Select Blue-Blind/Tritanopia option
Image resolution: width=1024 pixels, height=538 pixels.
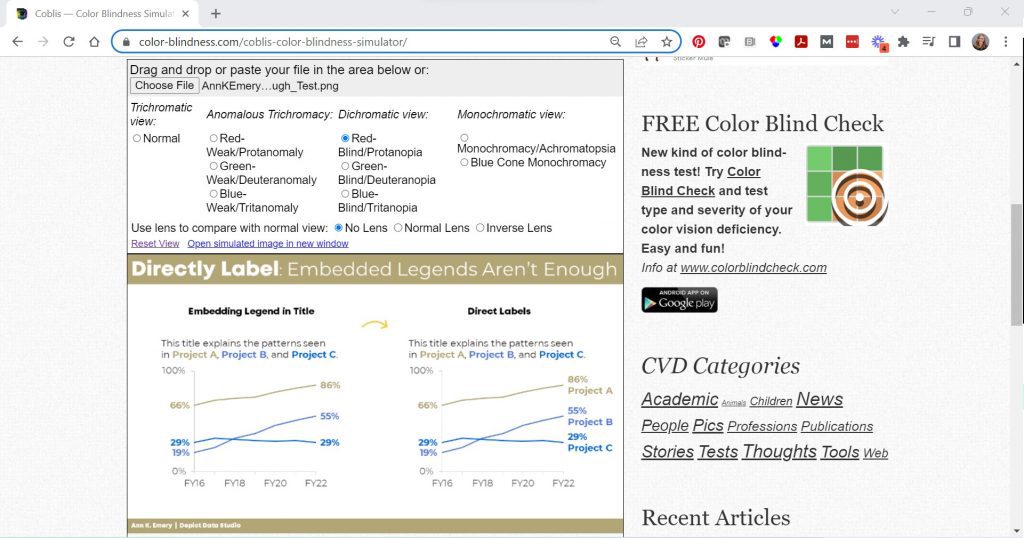coord(345,194)
